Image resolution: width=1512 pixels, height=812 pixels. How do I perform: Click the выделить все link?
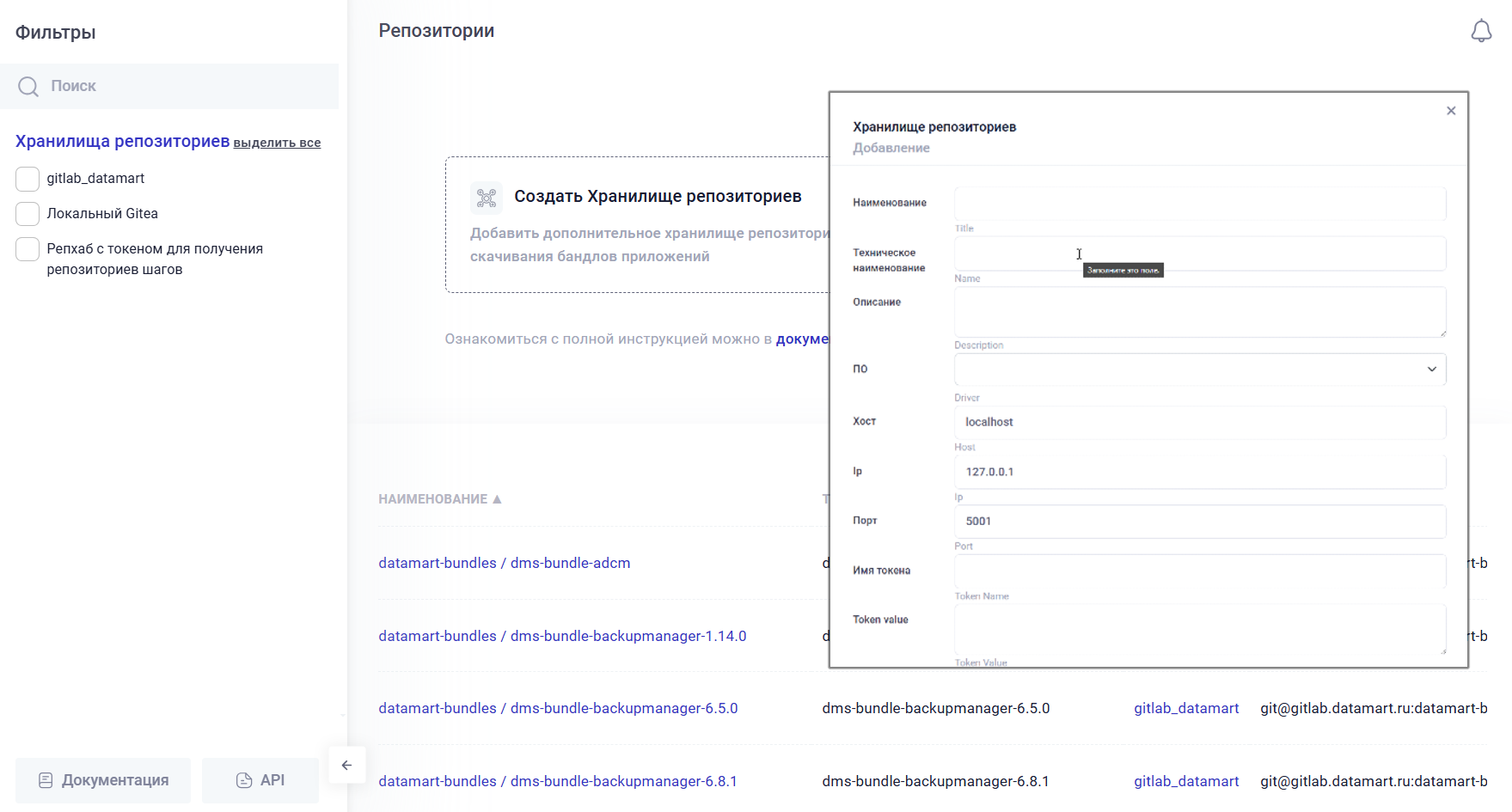[277, 143]
